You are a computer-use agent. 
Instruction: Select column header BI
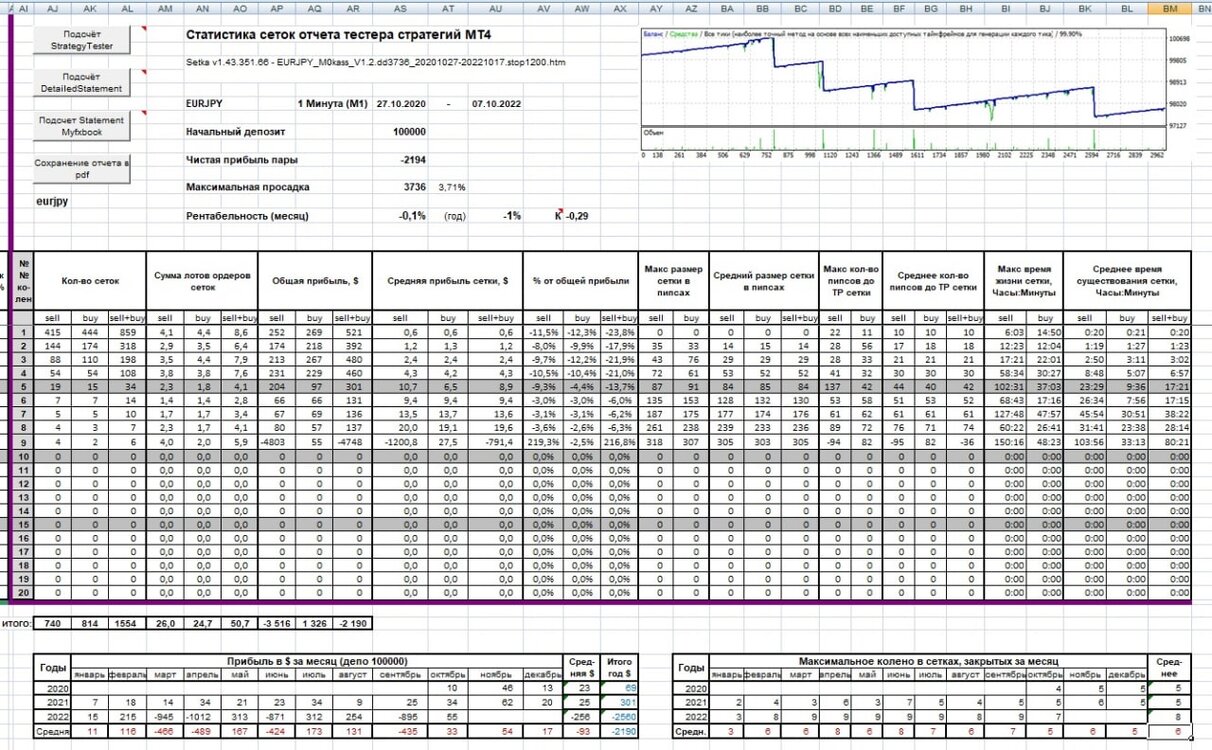(1004, 8)
